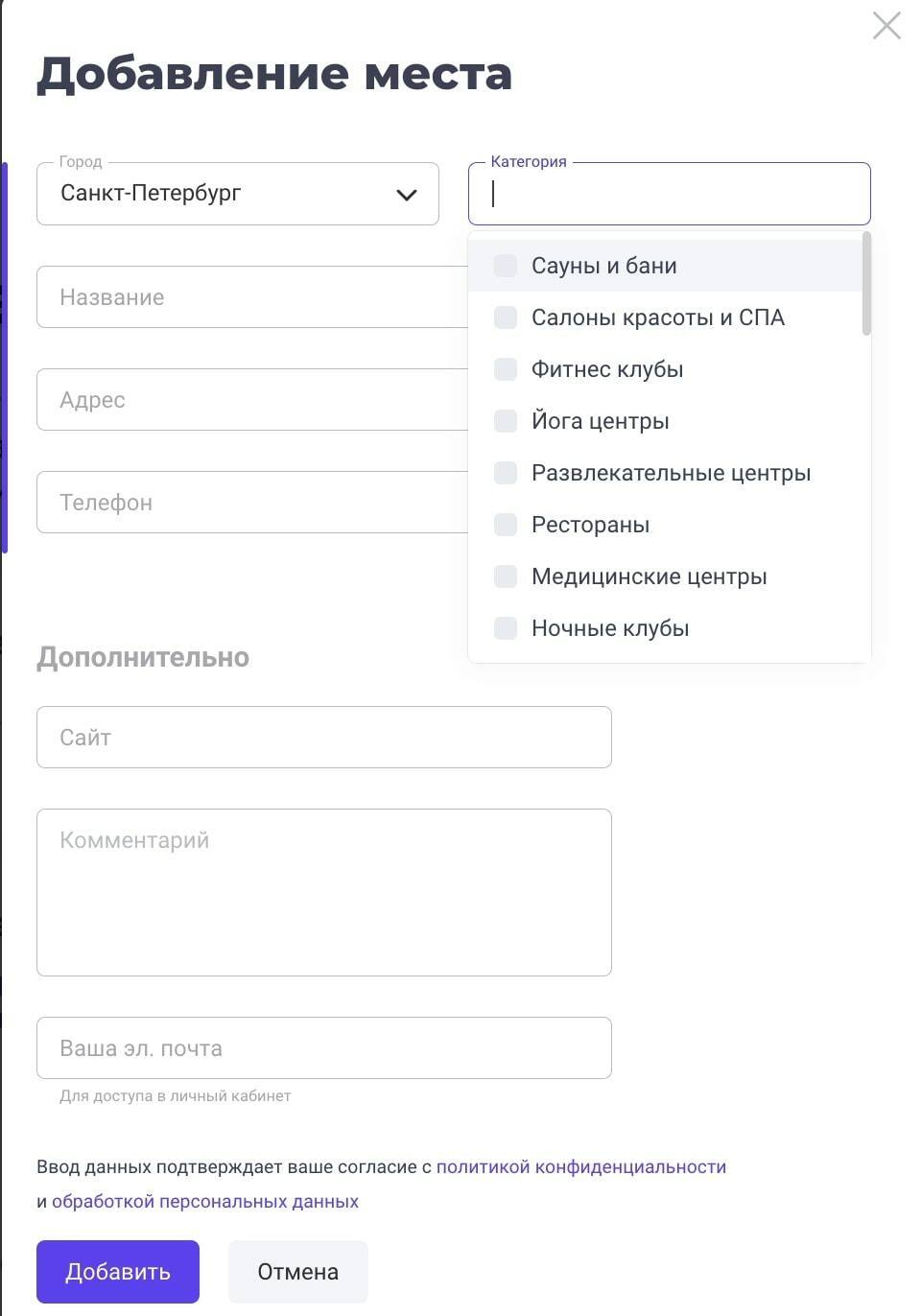Tick the Рестораны checkbox

[506, 525]
